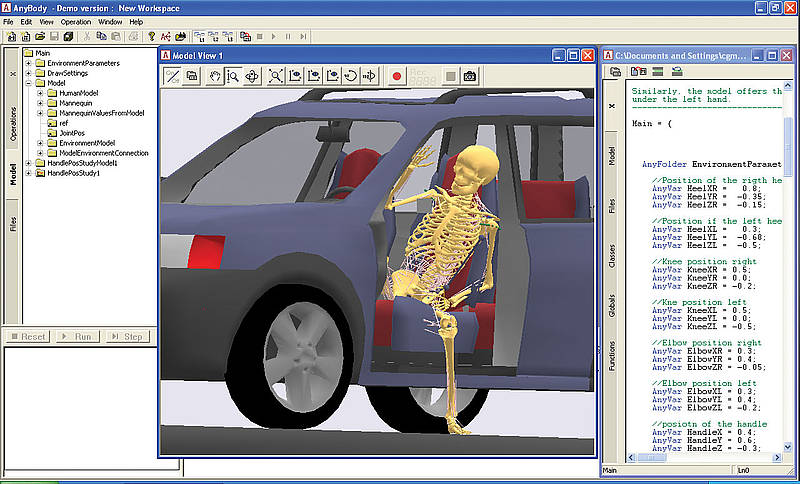Click the Run button
This screenshot has height=484, width=800.
coord(77,336)
